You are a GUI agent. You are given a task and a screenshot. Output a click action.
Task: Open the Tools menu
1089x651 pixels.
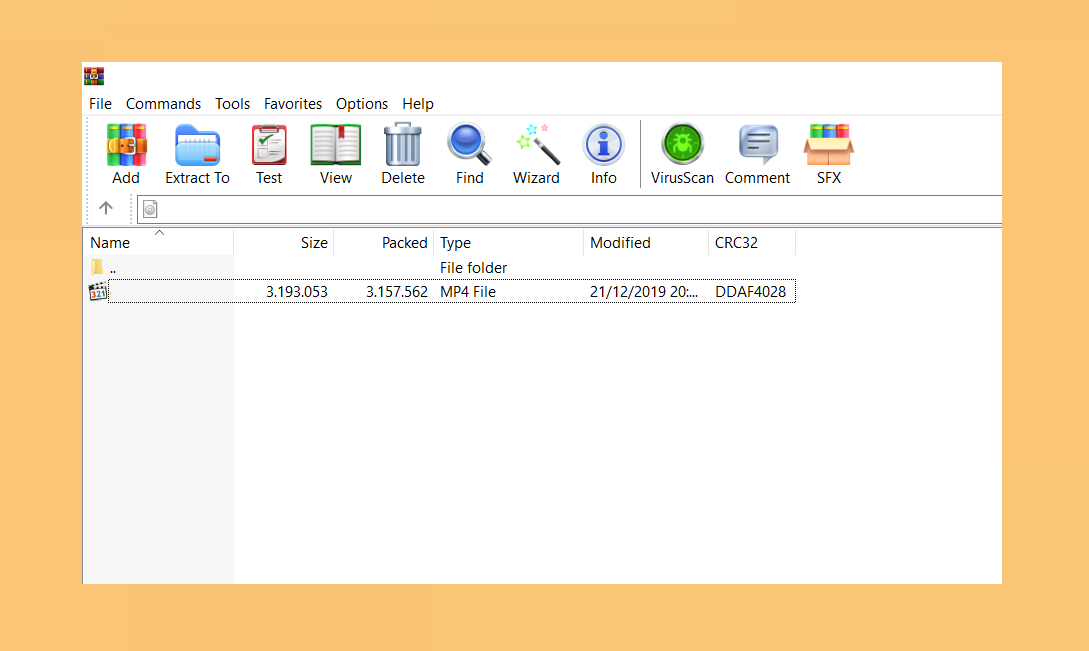pyautogui.click(x=232, y=104)
